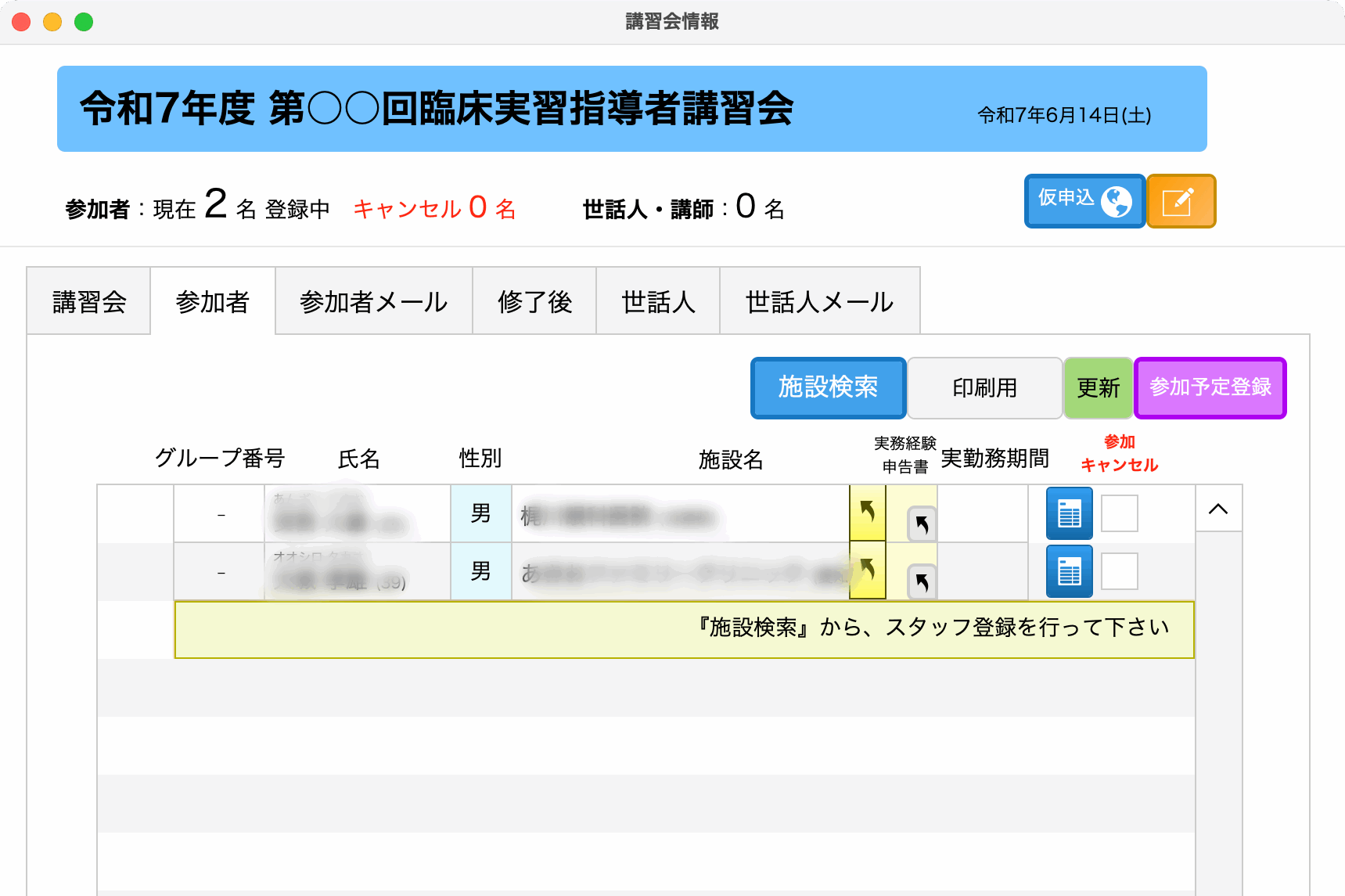Click the 施設検索 button

(x=828, y=387)
